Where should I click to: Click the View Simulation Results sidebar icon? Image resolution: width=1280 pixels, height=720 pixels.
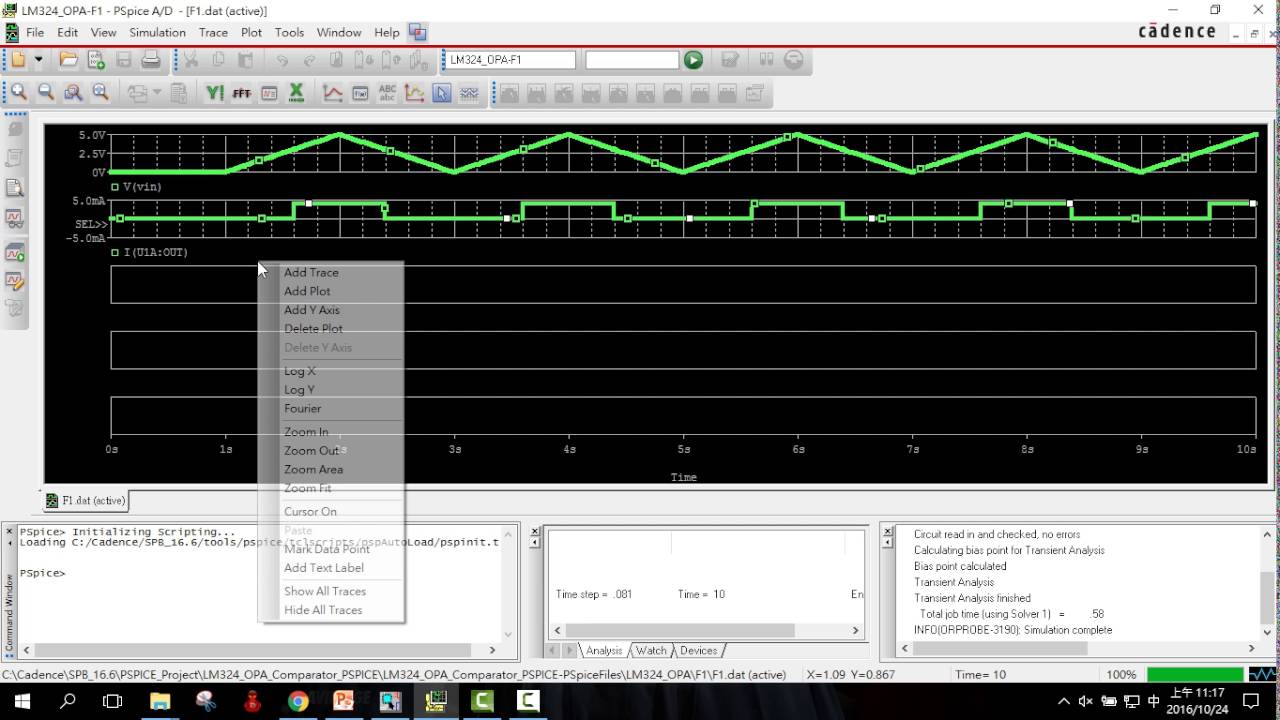pyautogui.click(x=15, y=217)
